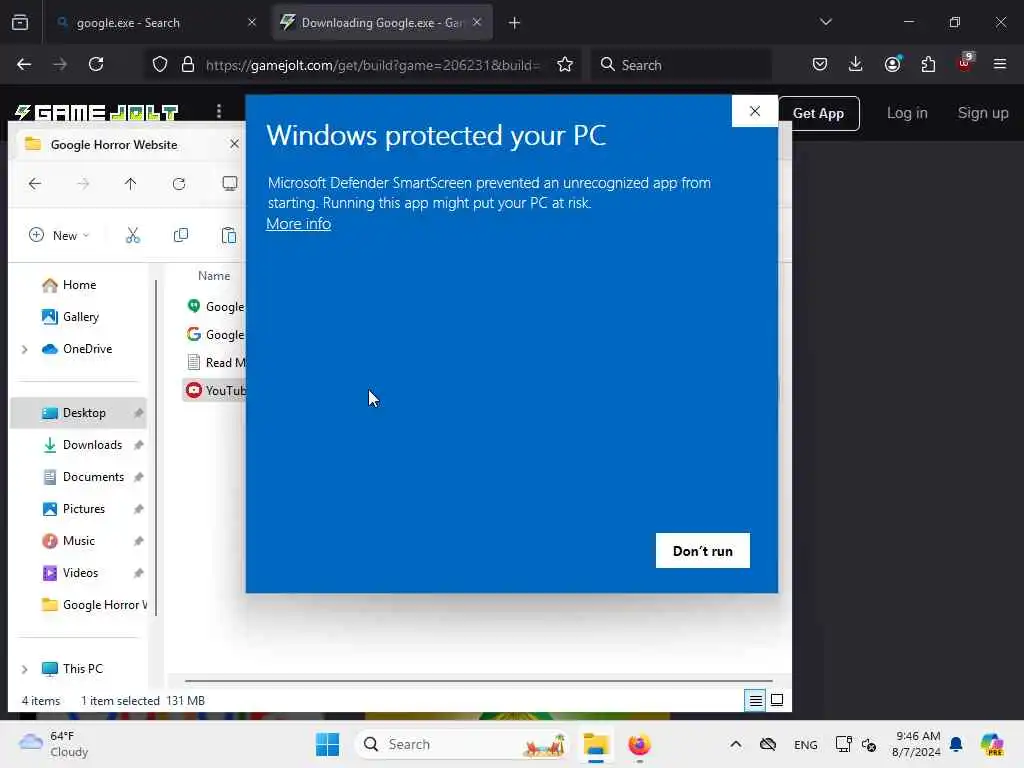This screenshot has height=768, width=1024.
Task: Close the SmartScreen dialog with X
Action: point(755,111)
